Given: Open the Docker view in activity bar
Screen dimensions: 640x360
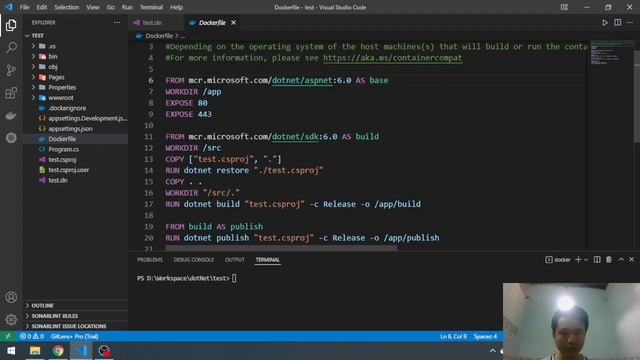Looking at the screenshot, I should [x=11, y=116].
